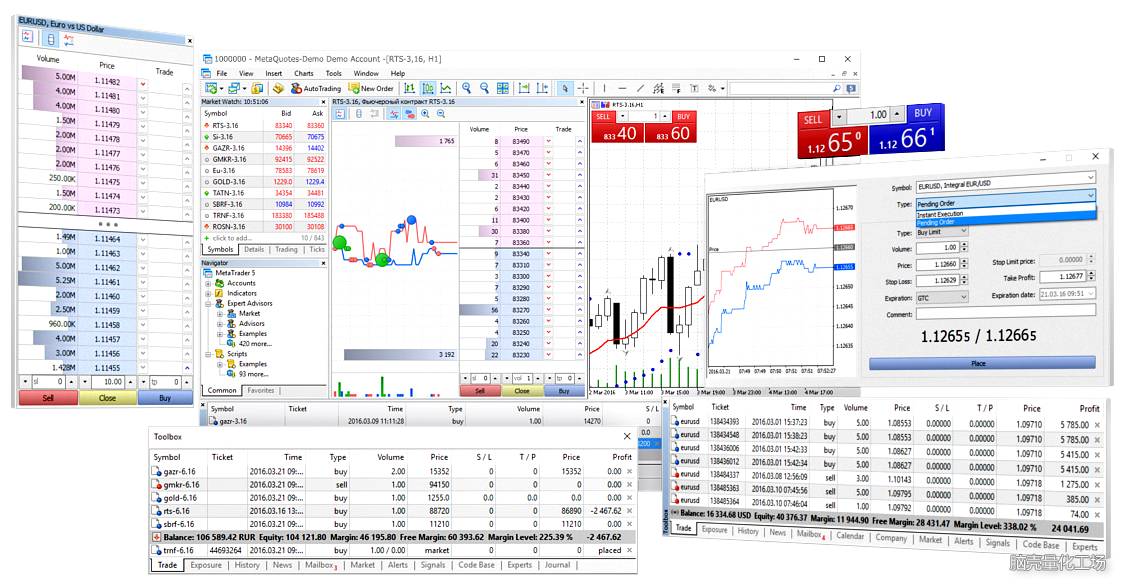This screenshot has height=586, width=1123.
Task: Open the Tools menu
Action: point(334,73)
